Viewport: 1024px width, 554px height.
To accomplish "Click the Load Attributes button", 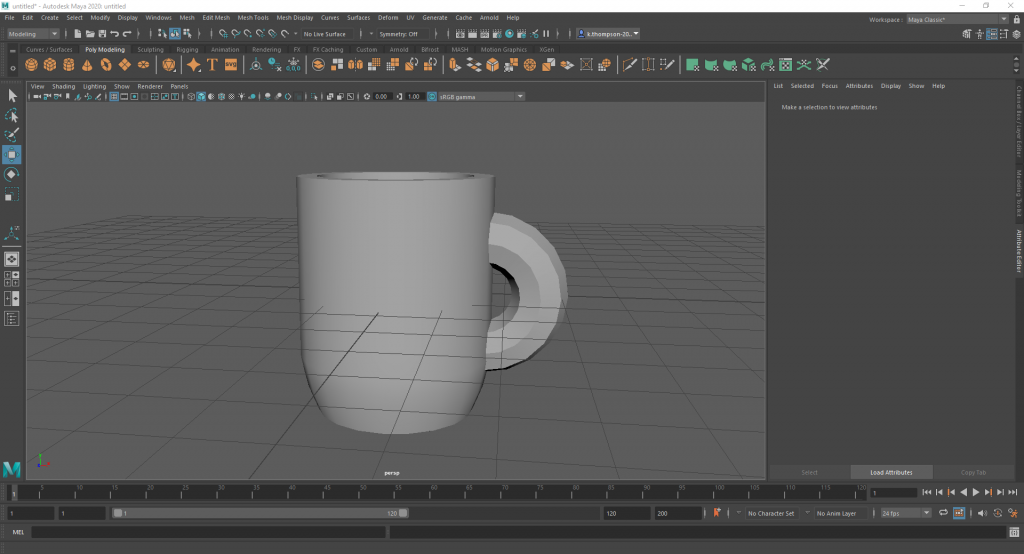I will (x=890, y=472).
